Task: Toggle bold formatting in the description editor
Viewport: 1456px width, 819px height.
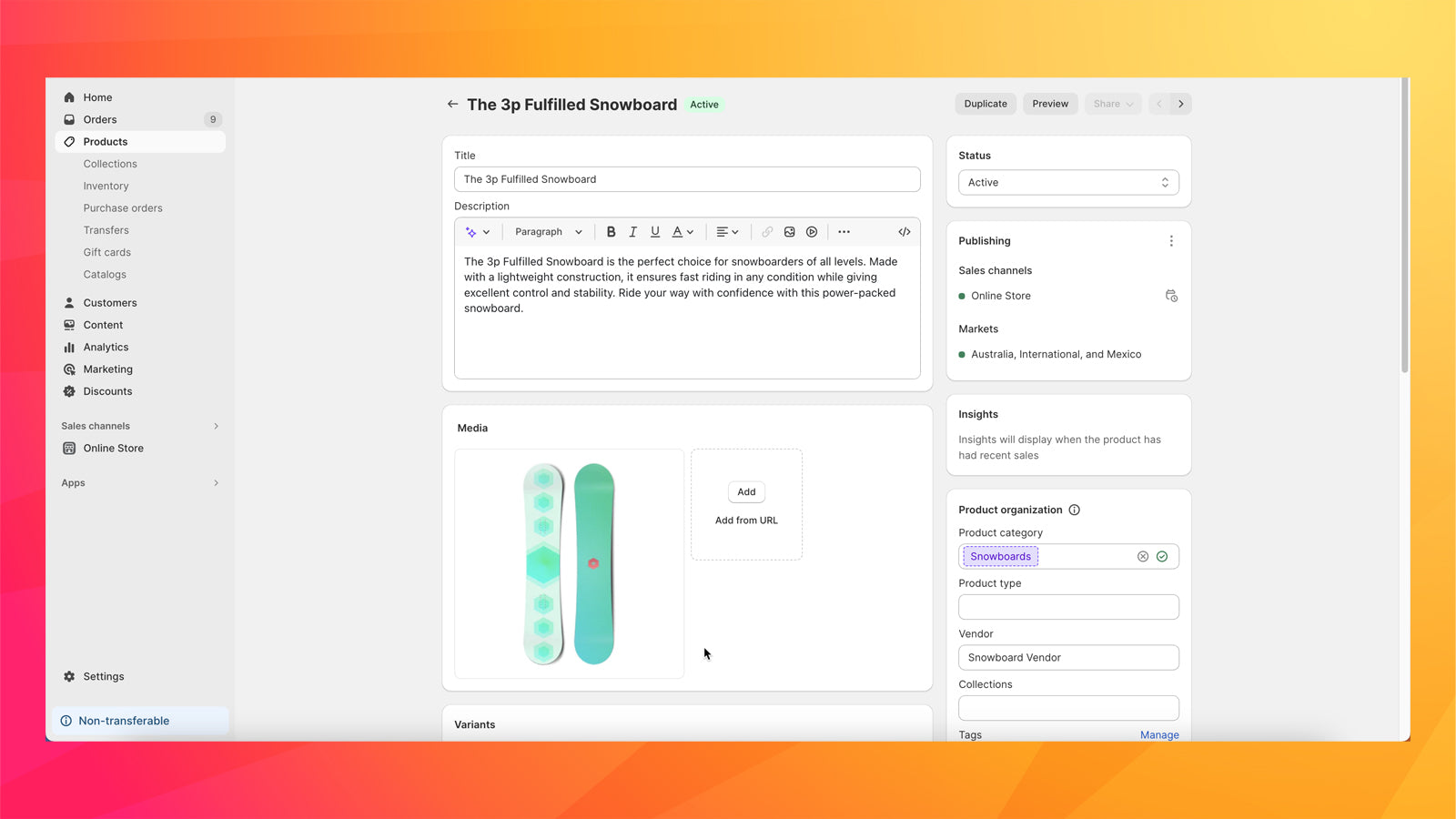Action: point(611,231)
